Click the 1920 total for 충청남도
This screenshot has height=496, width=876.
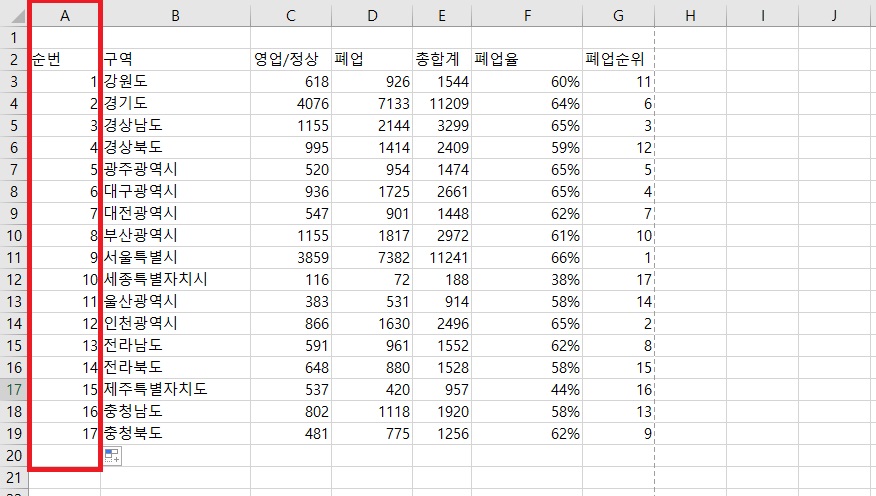pyautogui.click(x=442, y=412)
